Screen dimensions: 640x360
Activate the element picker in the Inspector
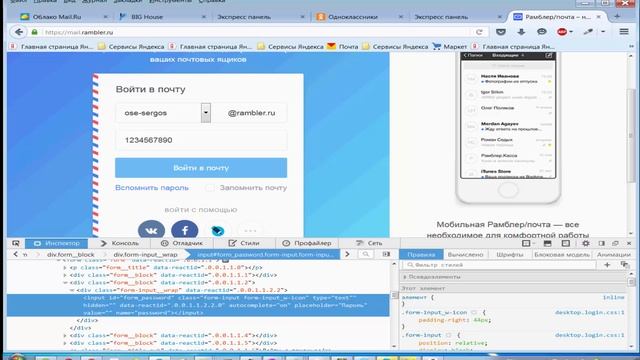pos(16,243)
